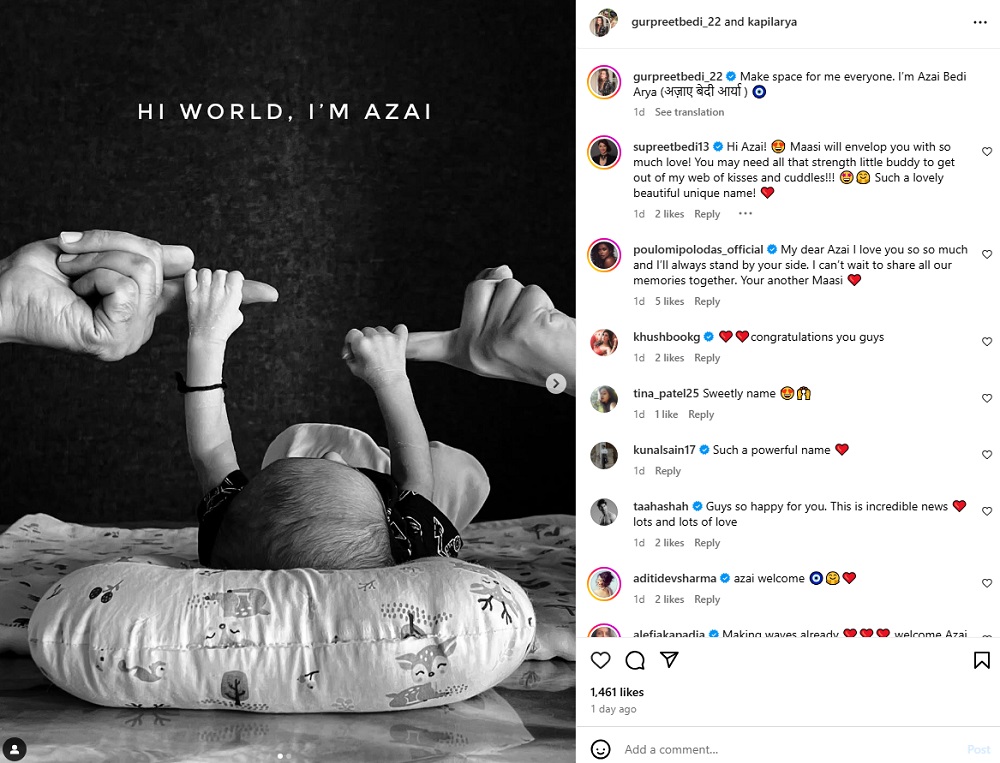Open the tagged people icon on the photo

(14, 748)
